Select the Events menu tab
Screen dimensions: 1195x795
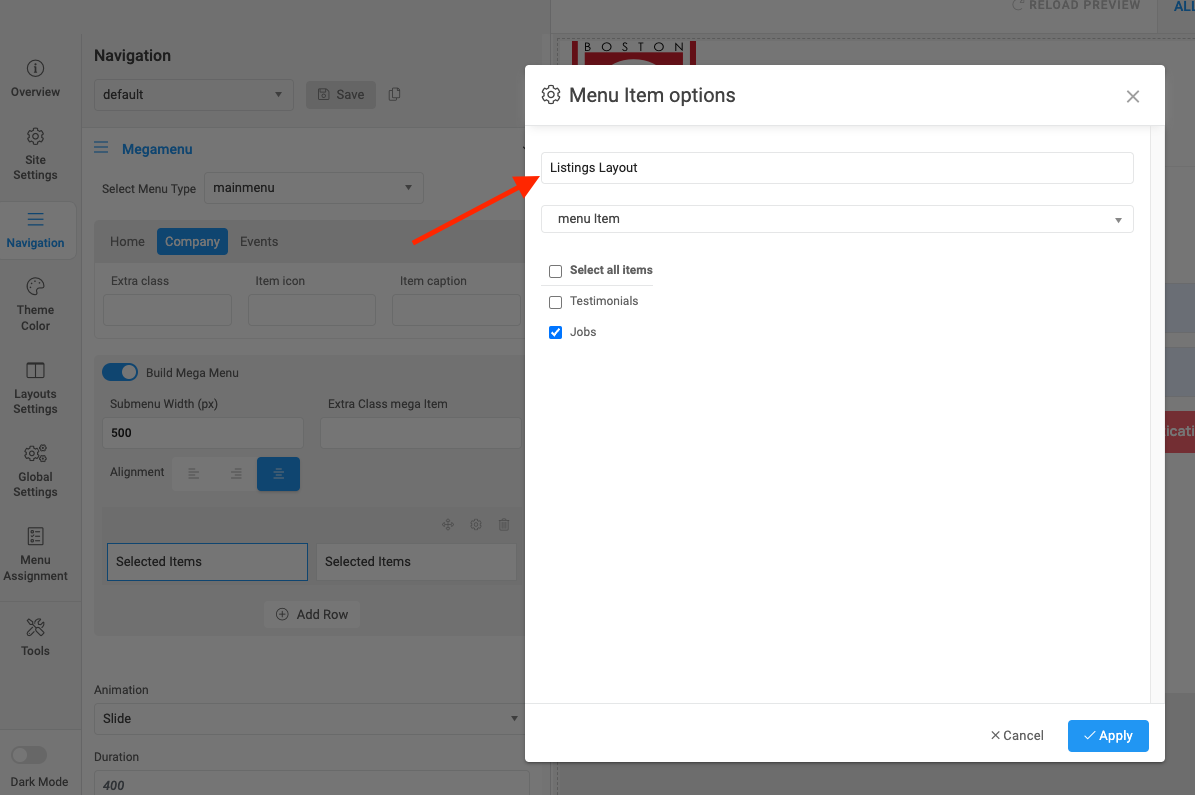coord(259,242)
